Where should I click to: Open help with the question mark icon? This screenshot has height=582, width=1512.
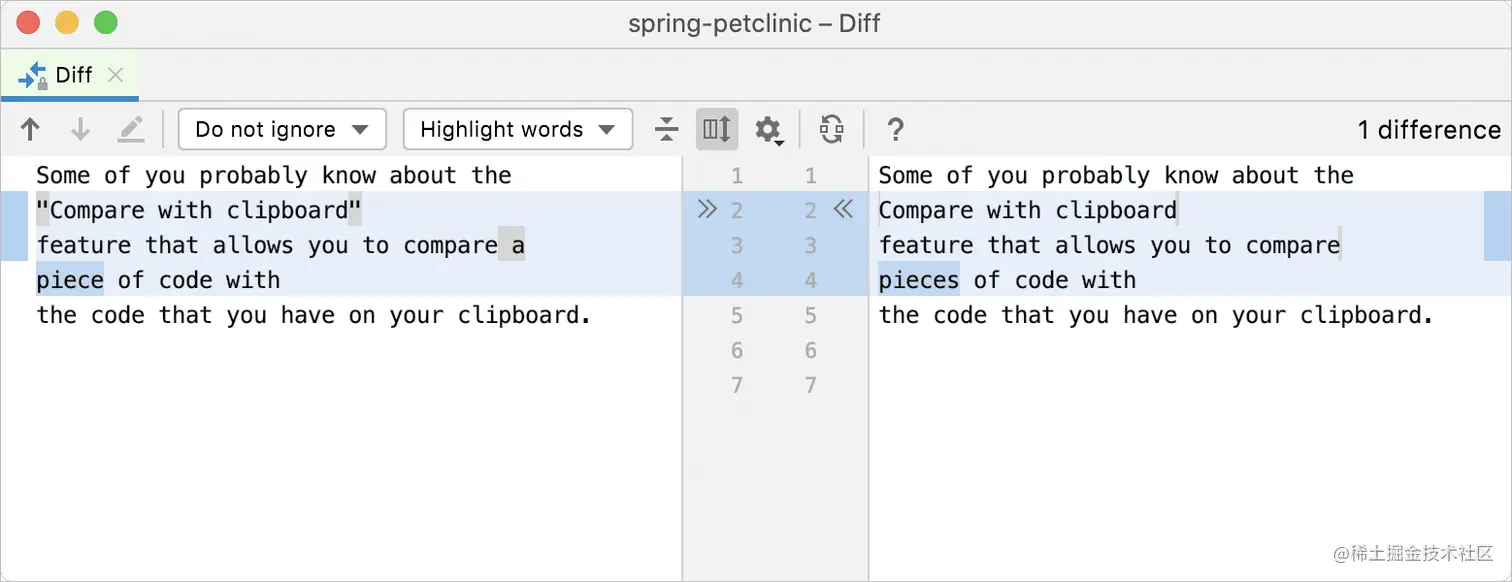[x=896, y=129]
